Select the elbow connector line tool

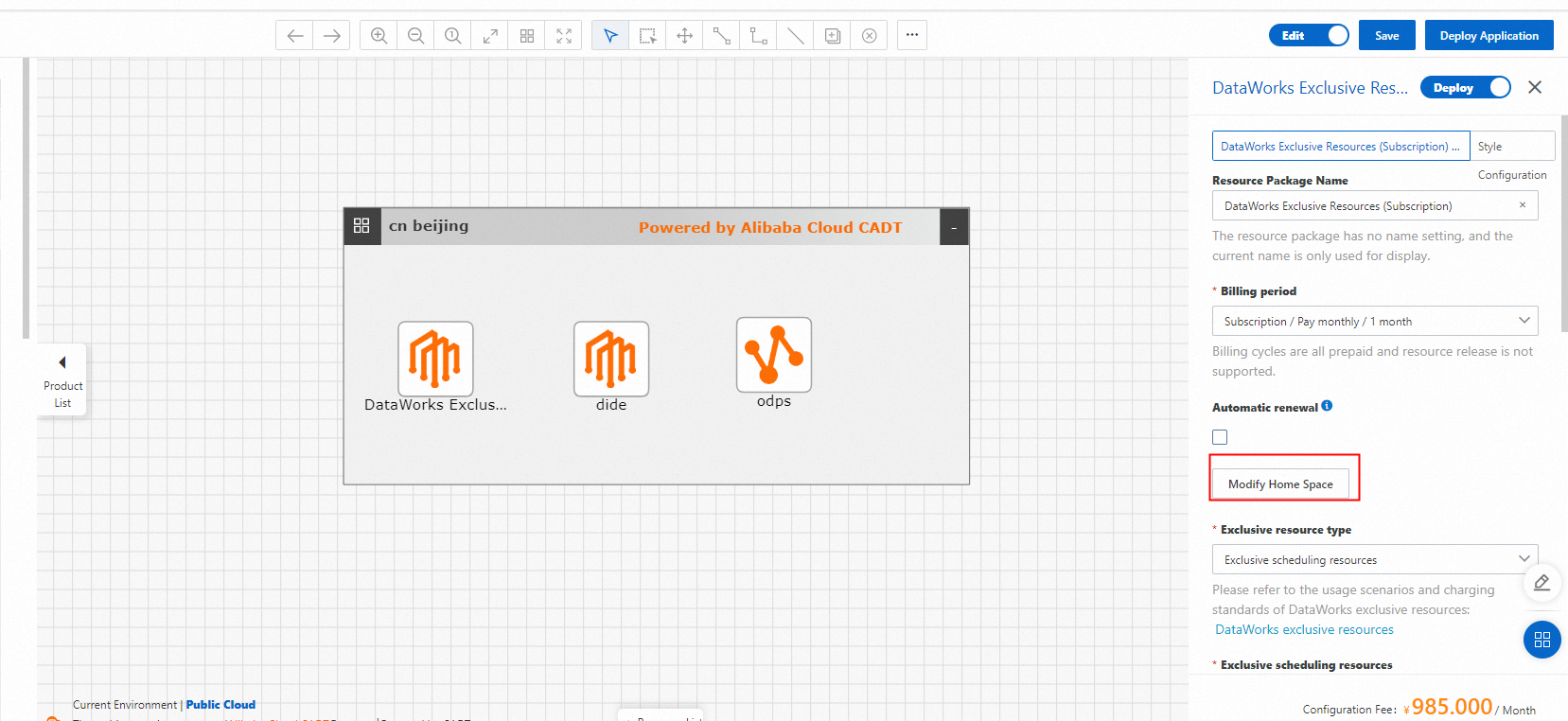(758, 36)
